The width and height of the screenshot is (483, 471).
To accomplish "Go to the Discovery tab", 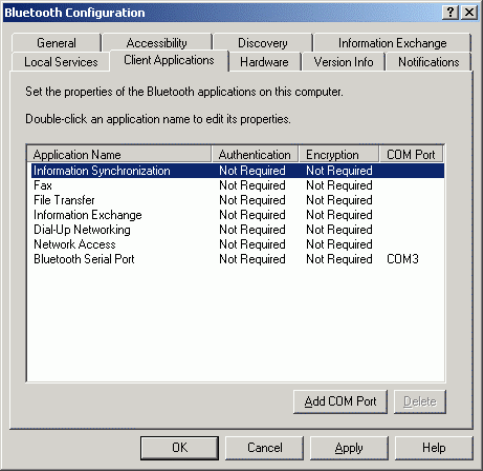I will pyautogui.click(x=263, y=43).
